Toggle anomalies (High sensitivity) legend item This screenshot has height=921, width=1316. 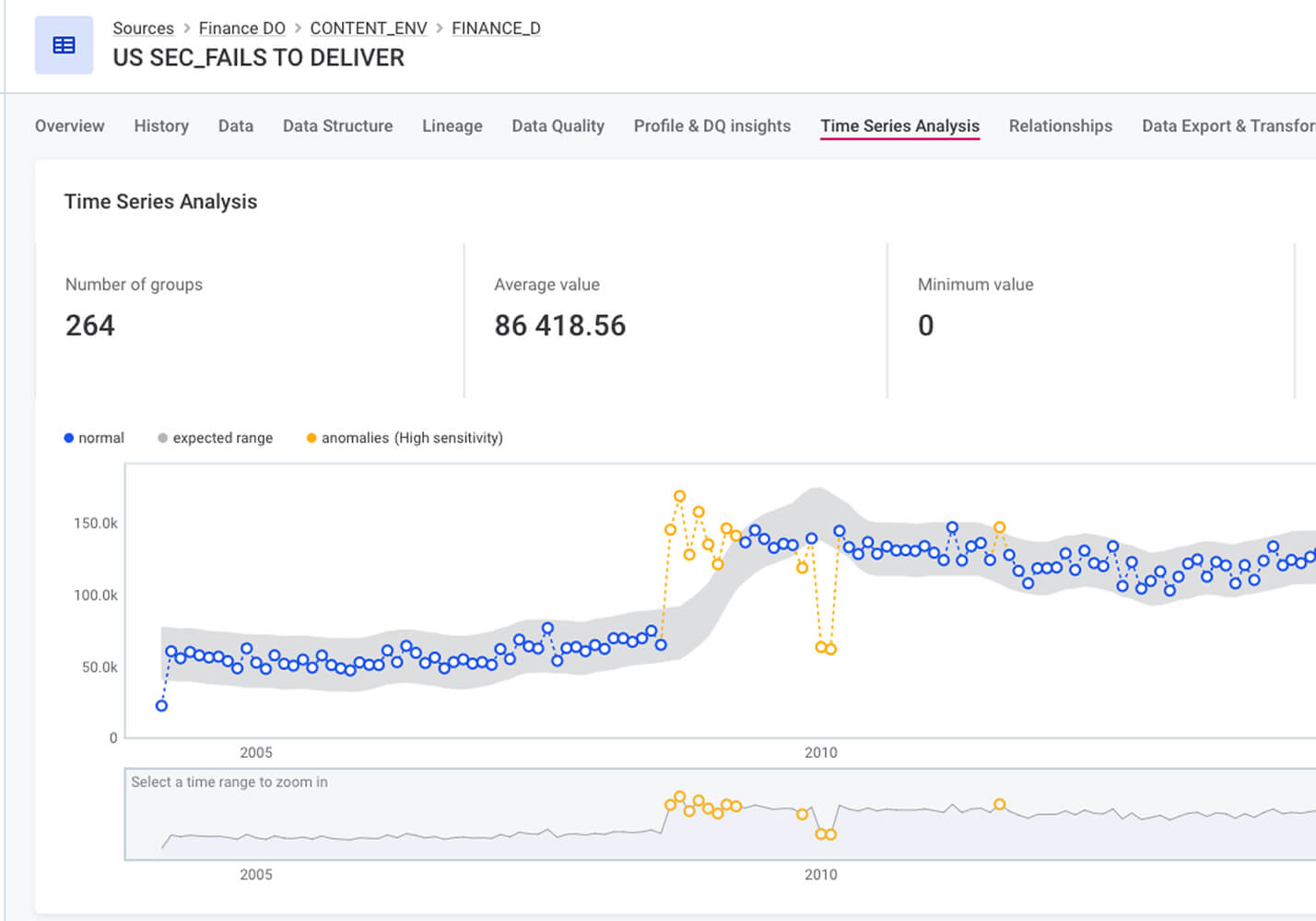(x=405, y=438)
